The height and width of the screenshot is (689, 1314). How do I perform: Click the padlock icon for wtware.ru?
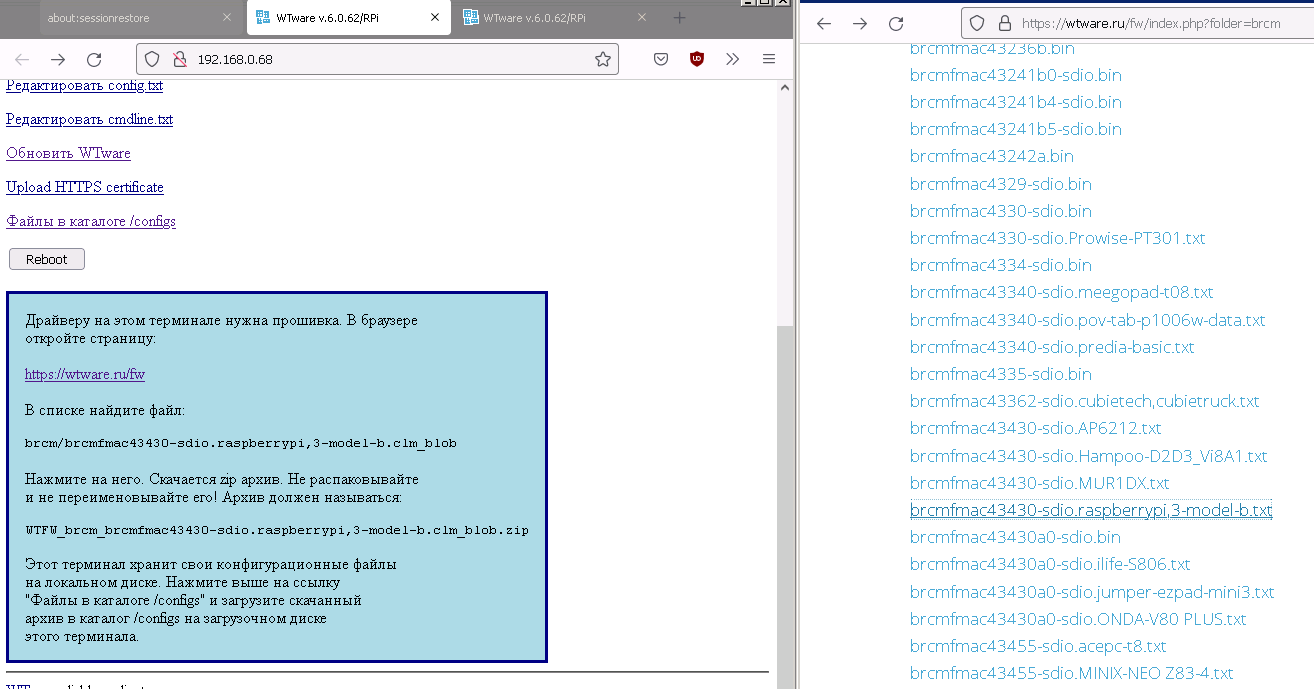1005,23
